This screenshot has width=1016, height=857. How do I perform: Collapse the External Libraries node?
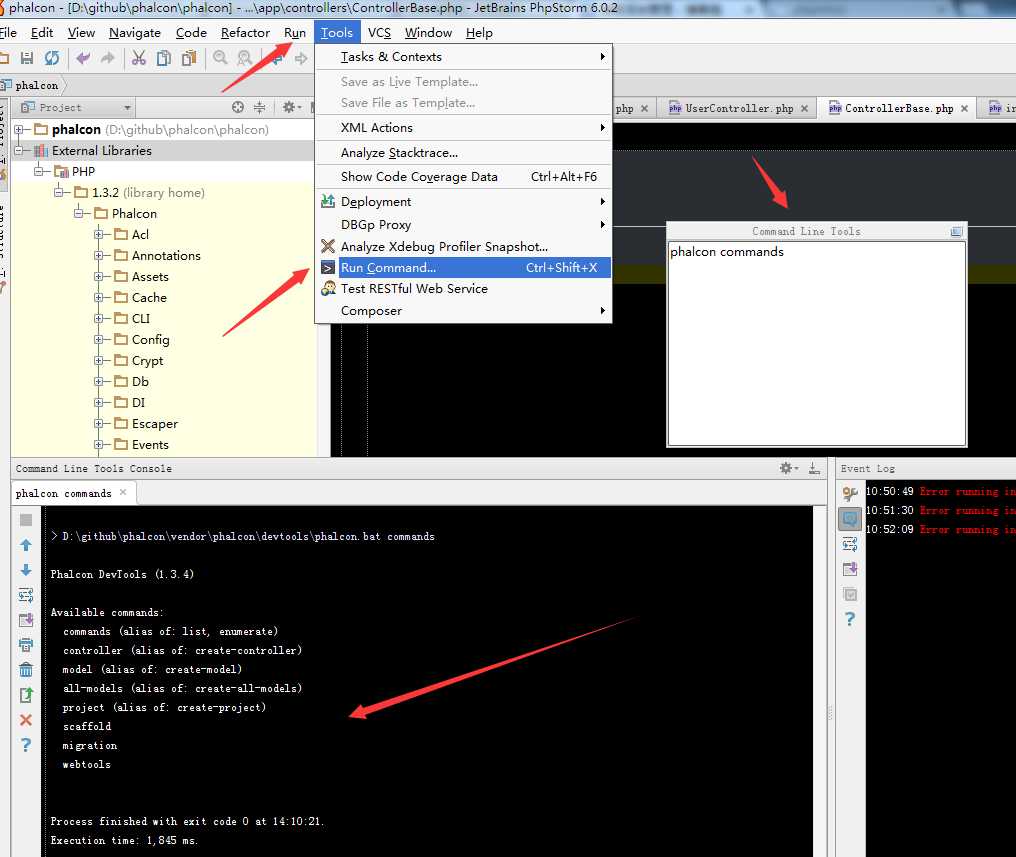point(19,150)
